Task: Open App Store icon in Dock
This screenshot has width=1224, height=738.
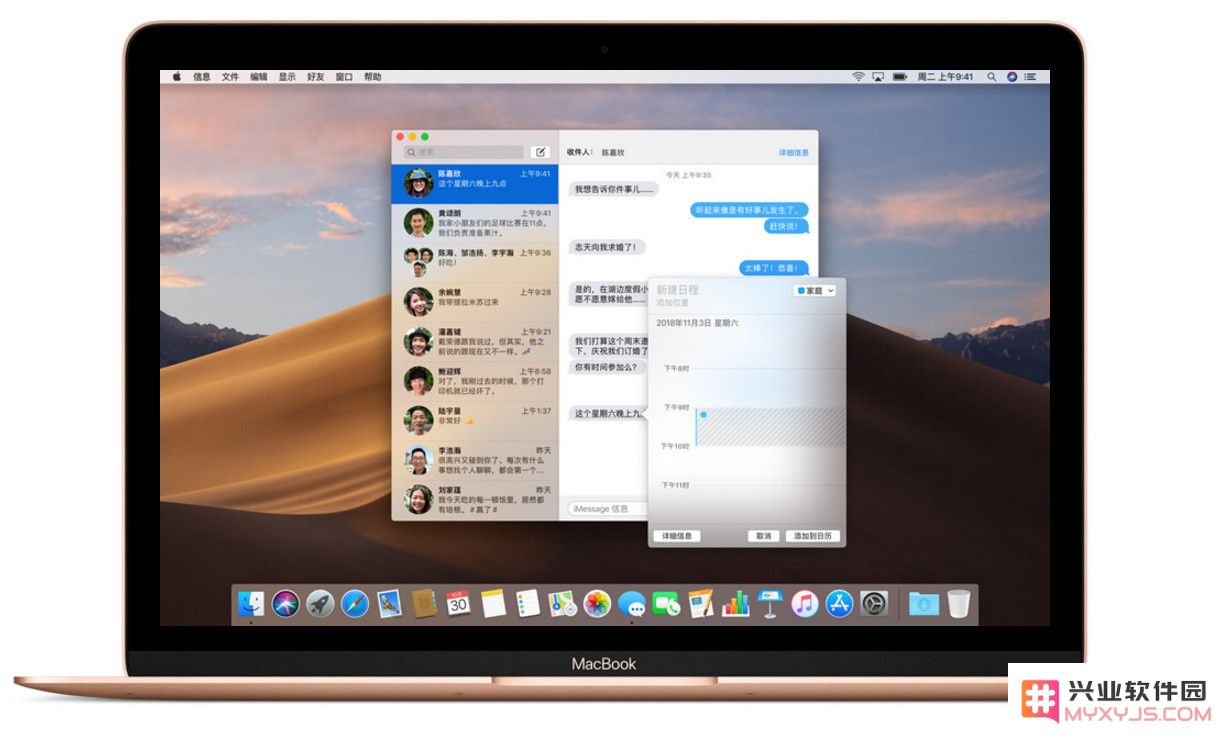Action: pyautogui.click(x=839, y=604)
